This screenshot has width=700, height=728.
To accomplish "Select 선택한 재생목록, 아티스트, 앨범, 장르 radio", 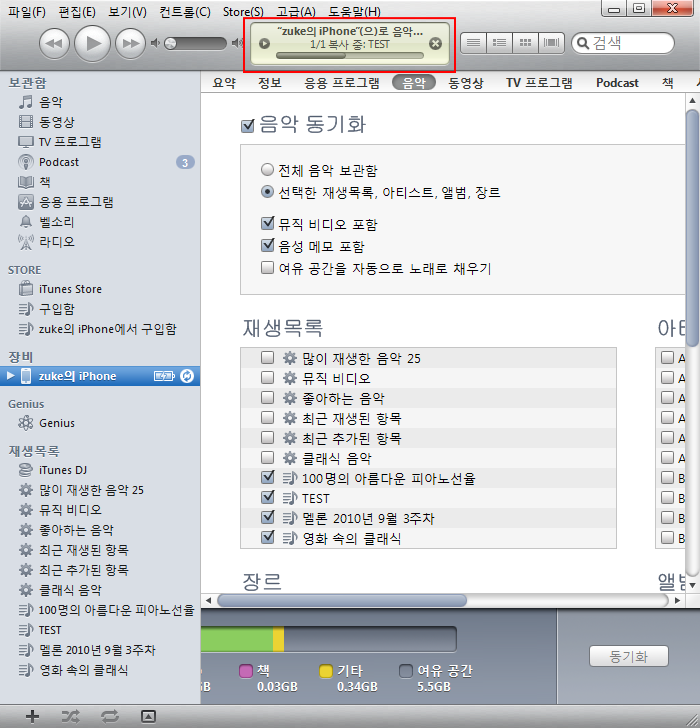I will click(267, 191).
